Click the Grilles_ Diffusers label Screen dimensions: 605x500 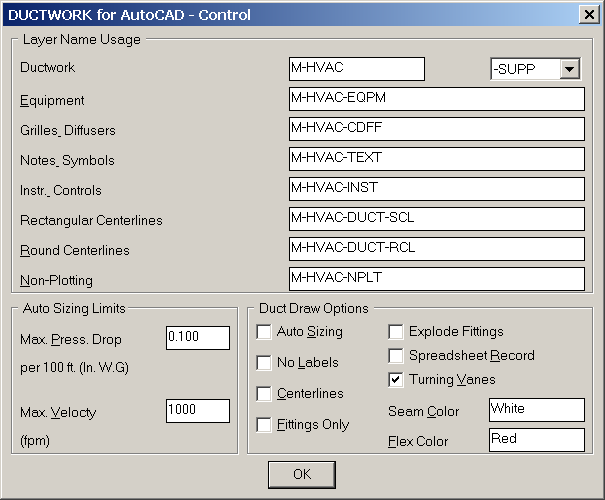tap(68, 130)
